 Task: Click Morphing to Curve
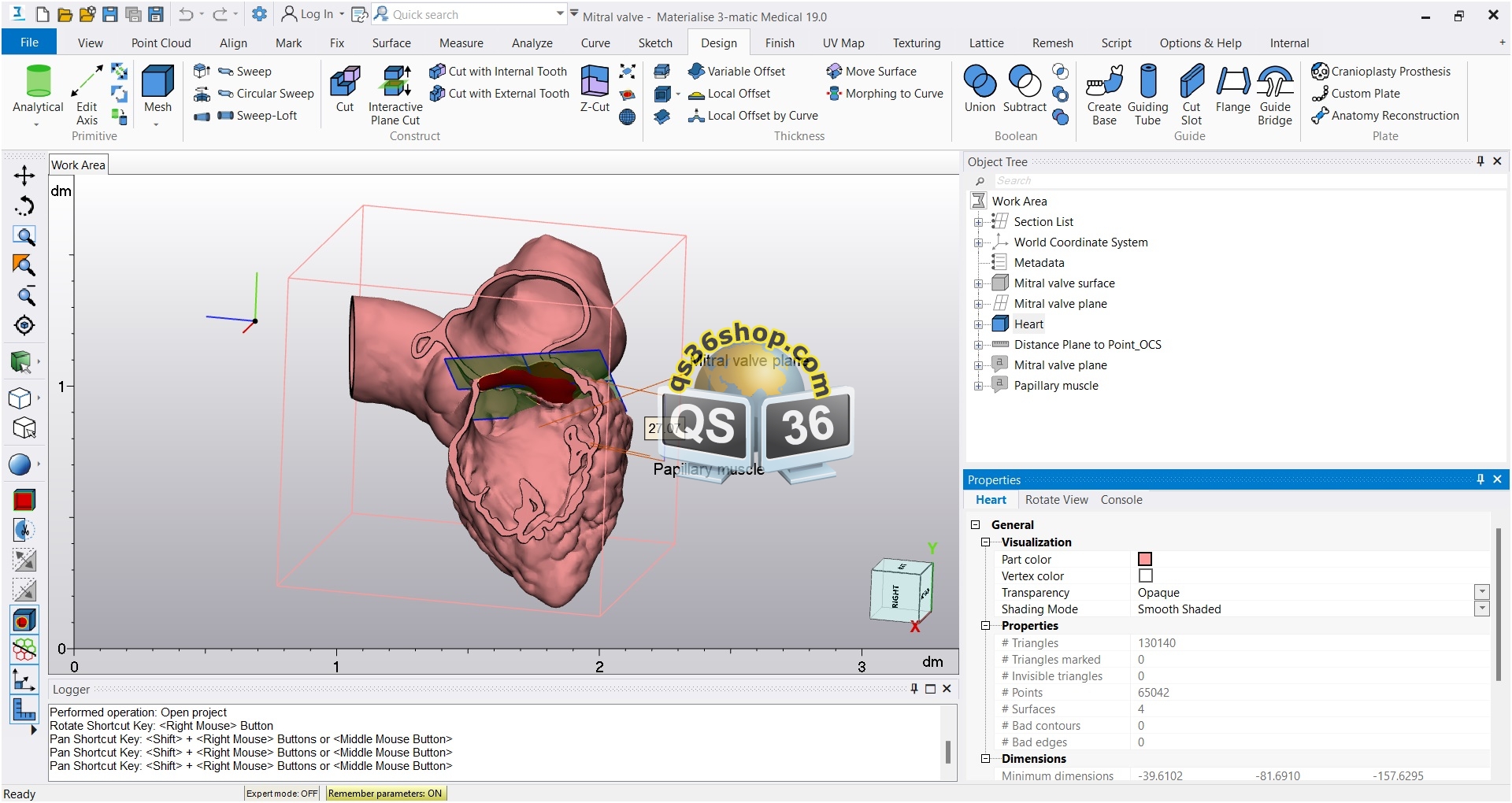click(884, 93)
